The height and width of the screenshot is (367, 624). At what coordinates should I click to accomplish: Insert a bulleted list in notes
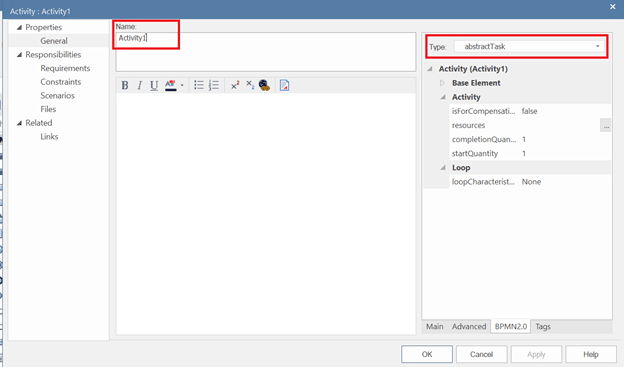199,85
